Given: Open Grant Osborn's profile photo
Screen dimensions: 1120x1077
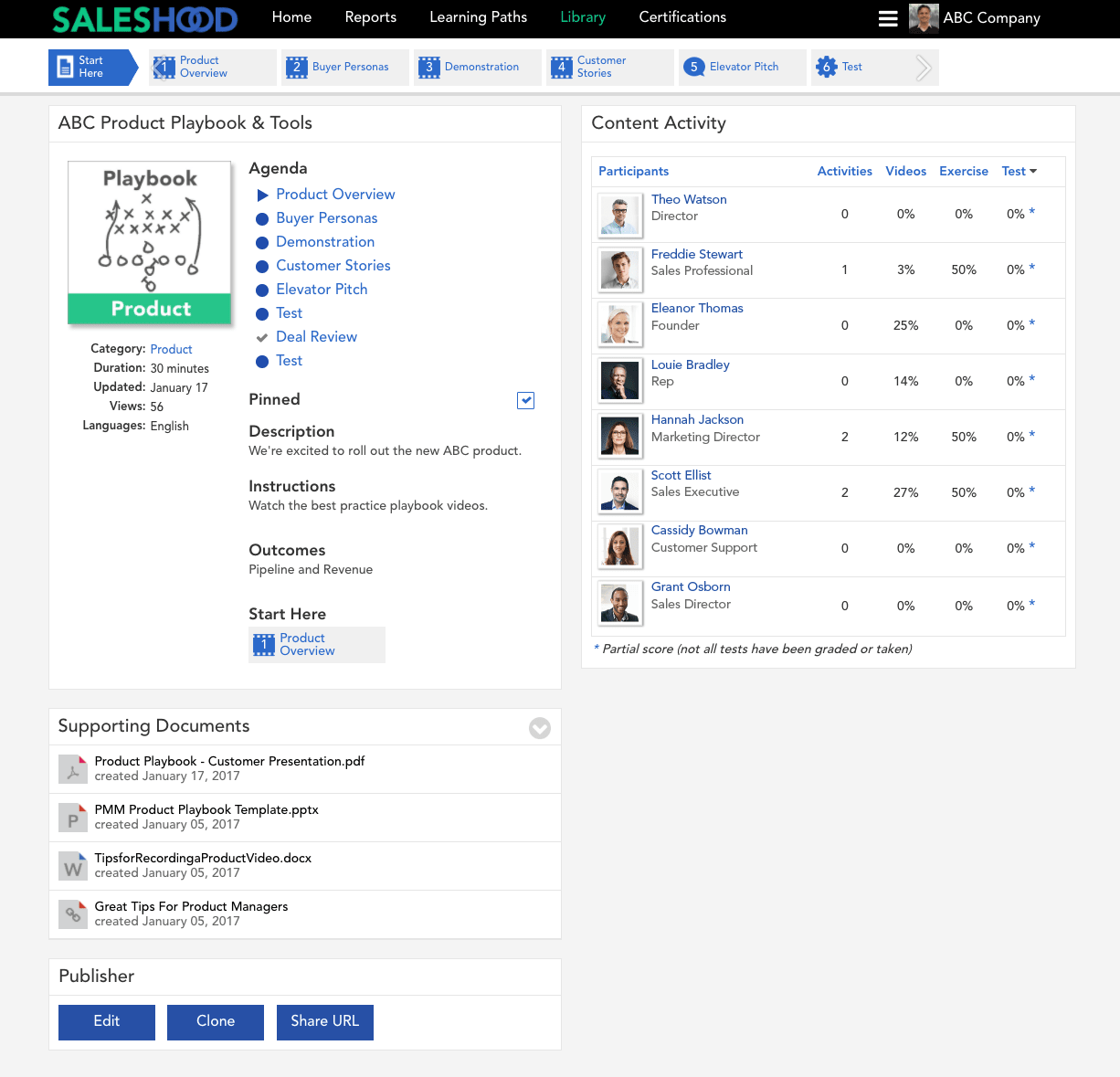Looking at the screenshot, I should 619,604.
